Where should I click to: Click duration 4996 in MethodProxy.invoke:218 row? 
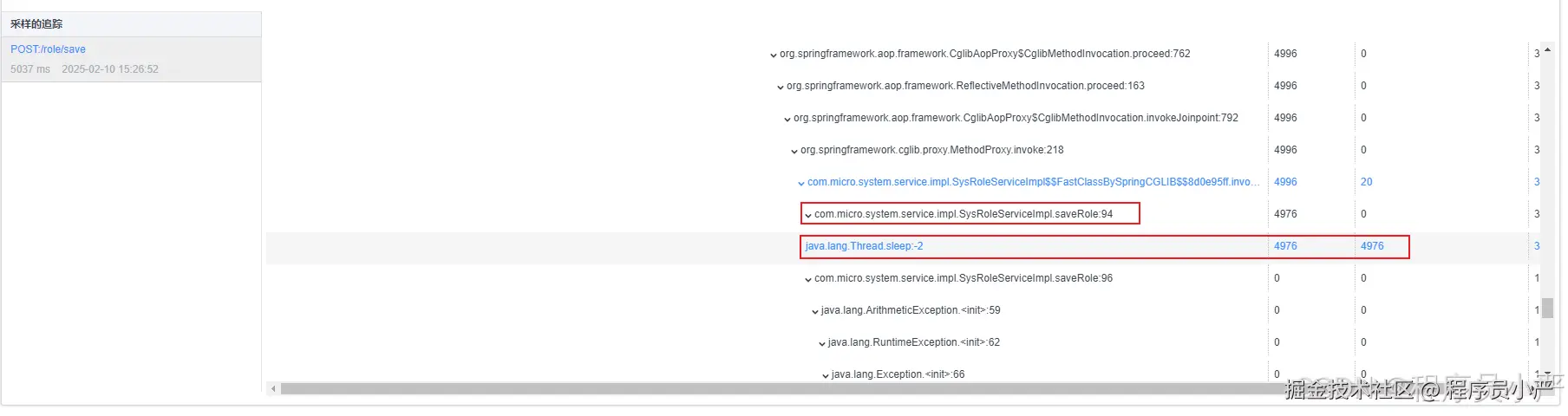tap(1285, 150)
